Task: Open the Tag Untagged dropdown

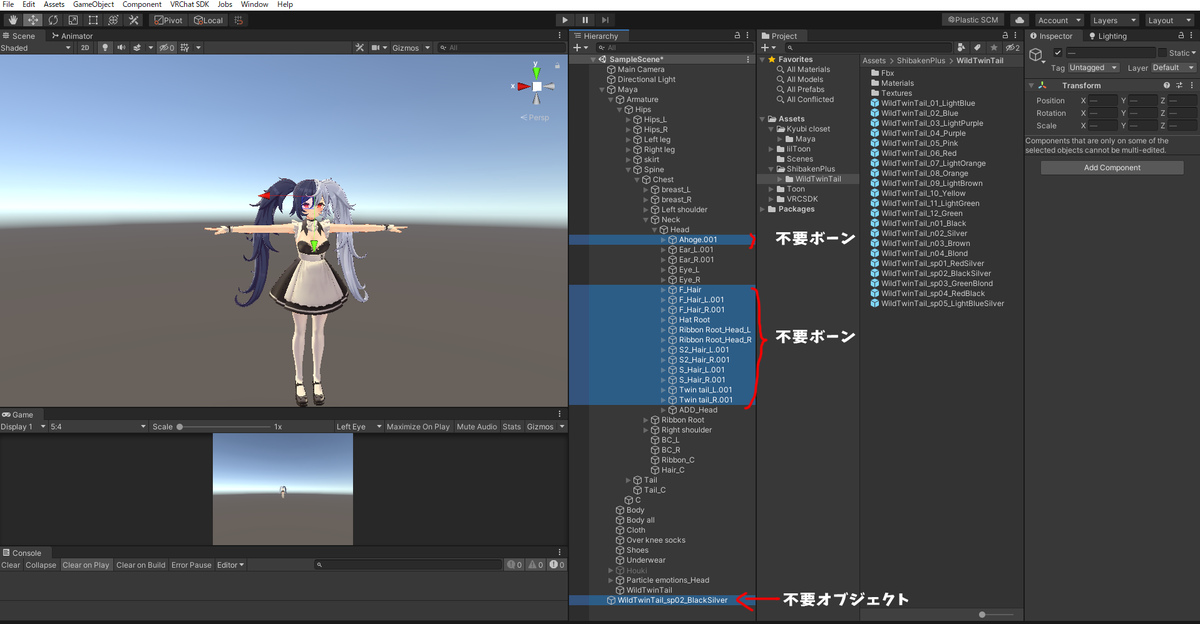Action: click(1094, 68)
